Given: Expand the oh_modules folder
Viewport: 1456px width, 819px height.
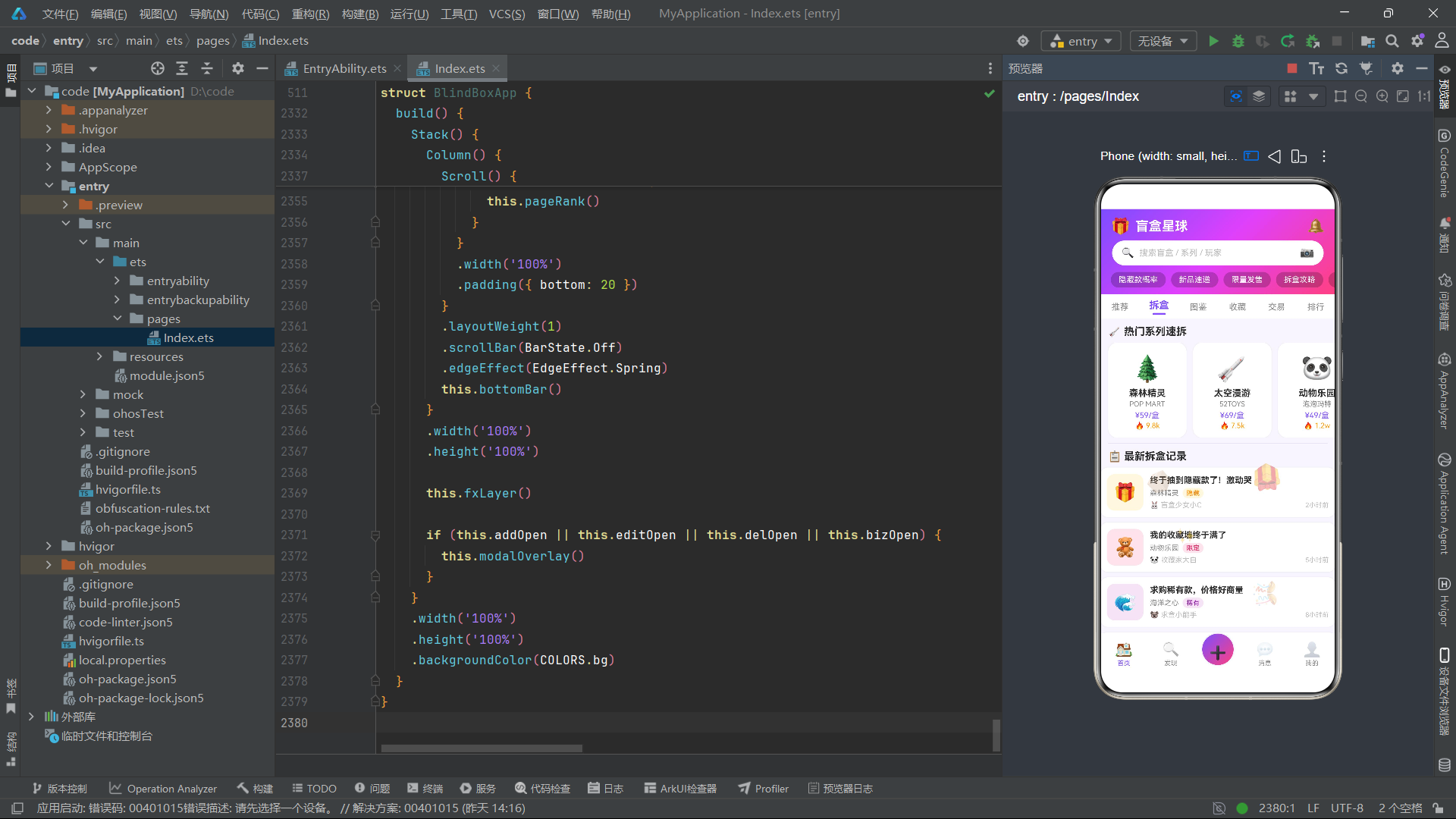Looking at the screenshot, I should [49, 565].
